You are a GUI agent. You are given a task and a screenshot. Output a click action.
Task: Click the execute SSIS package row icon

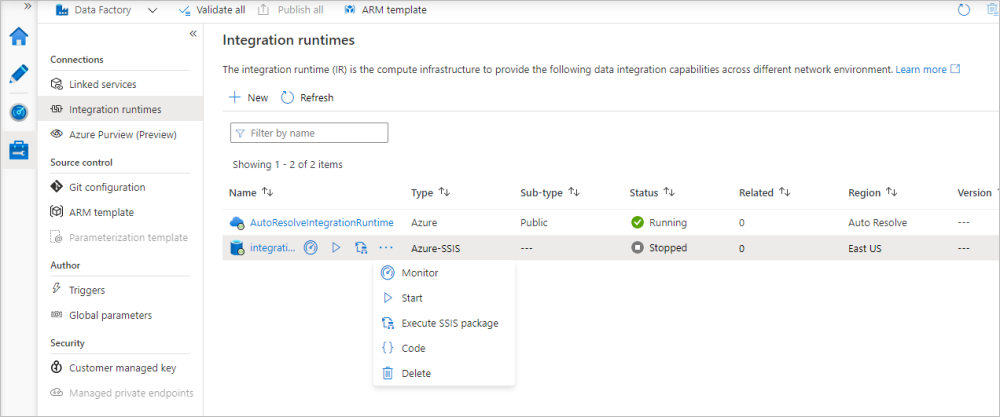pos(361,248)
